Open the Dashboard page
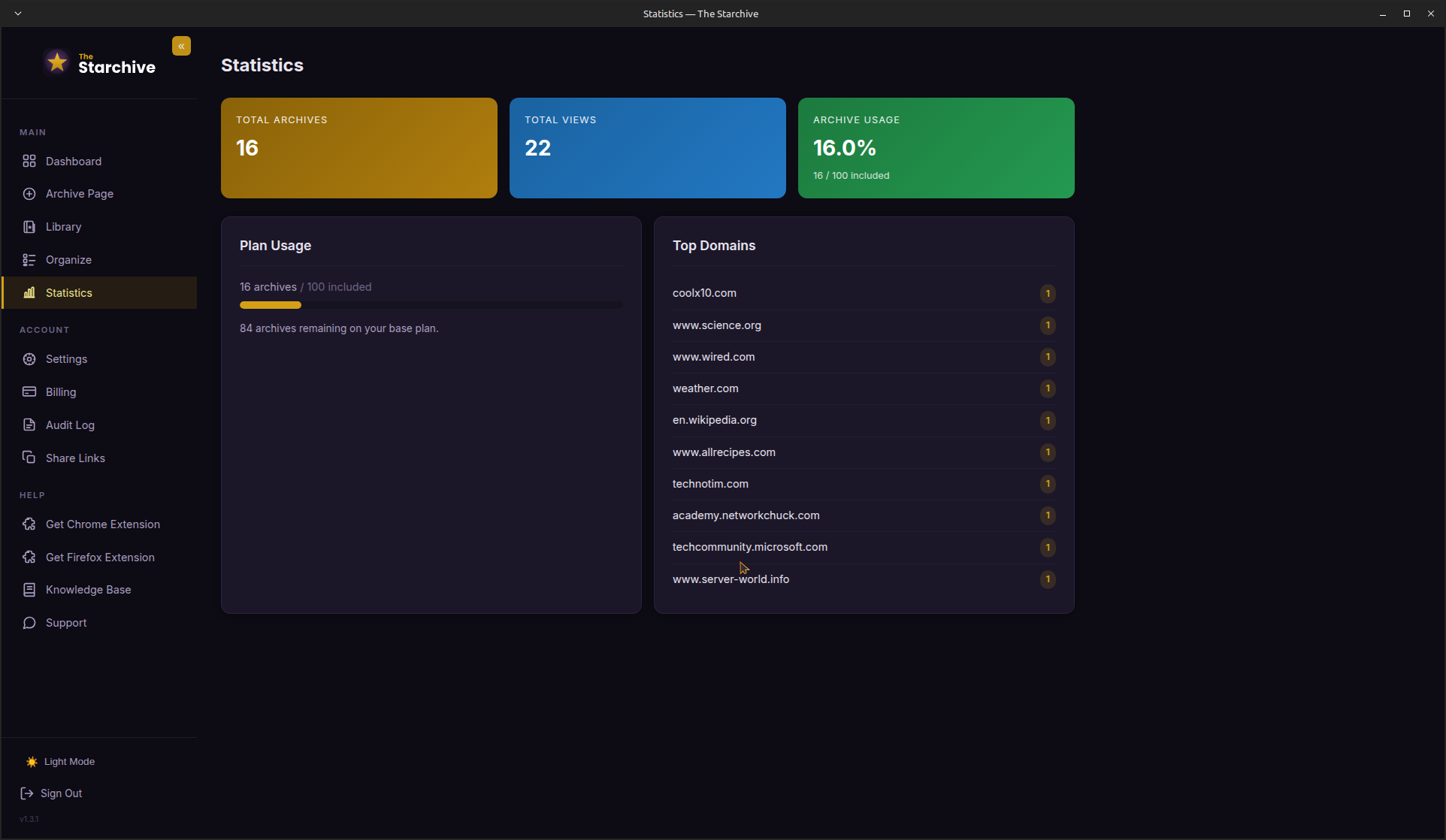1446x840 pixels. [x=100, y=162]
